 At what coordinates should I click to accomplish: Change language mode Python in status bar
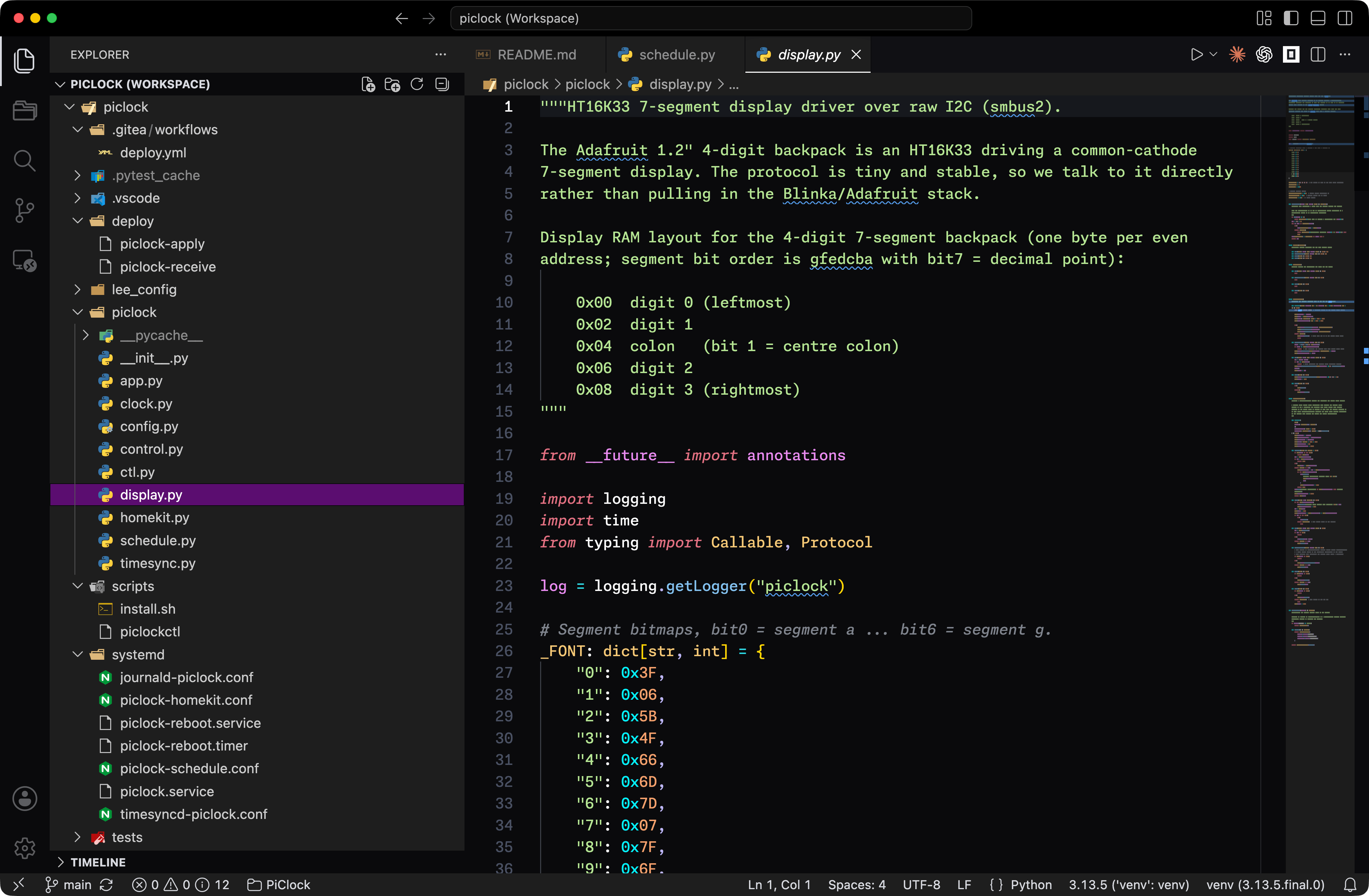coord(1031,884)
